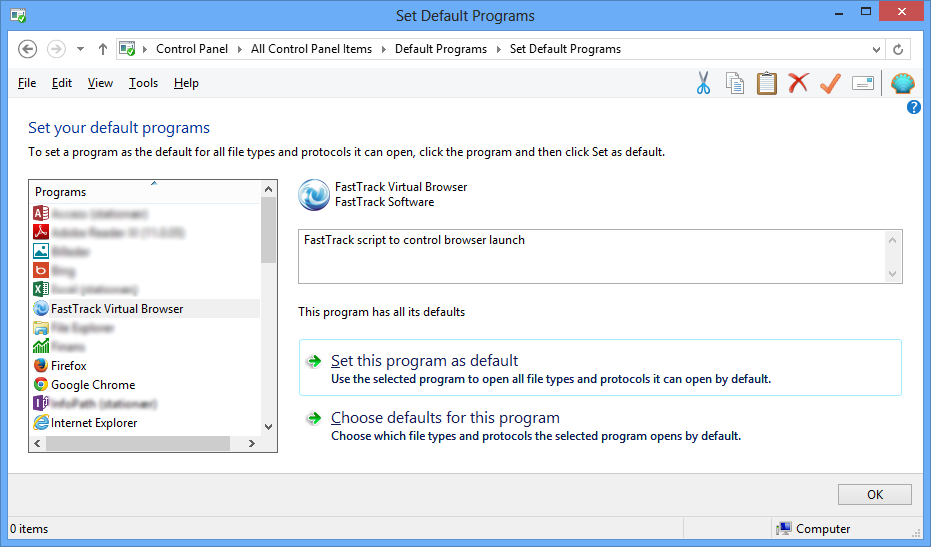Select Google Chrome in the Programs list
The height and width of the screenshot is (547, 931).
(145, 384)
